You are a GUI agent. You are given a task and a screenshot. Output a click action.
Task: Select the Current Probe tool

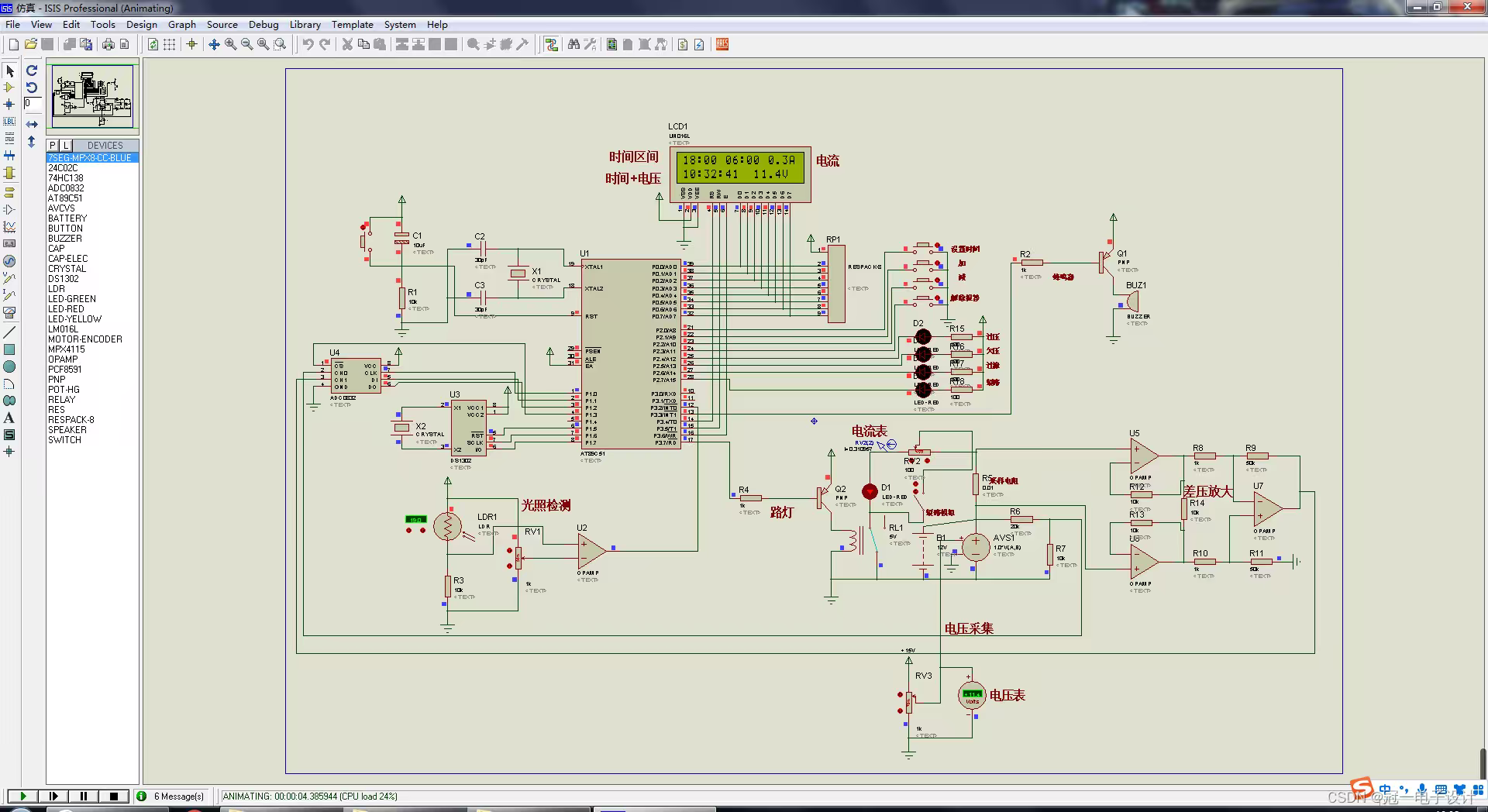tap(9, 295)
